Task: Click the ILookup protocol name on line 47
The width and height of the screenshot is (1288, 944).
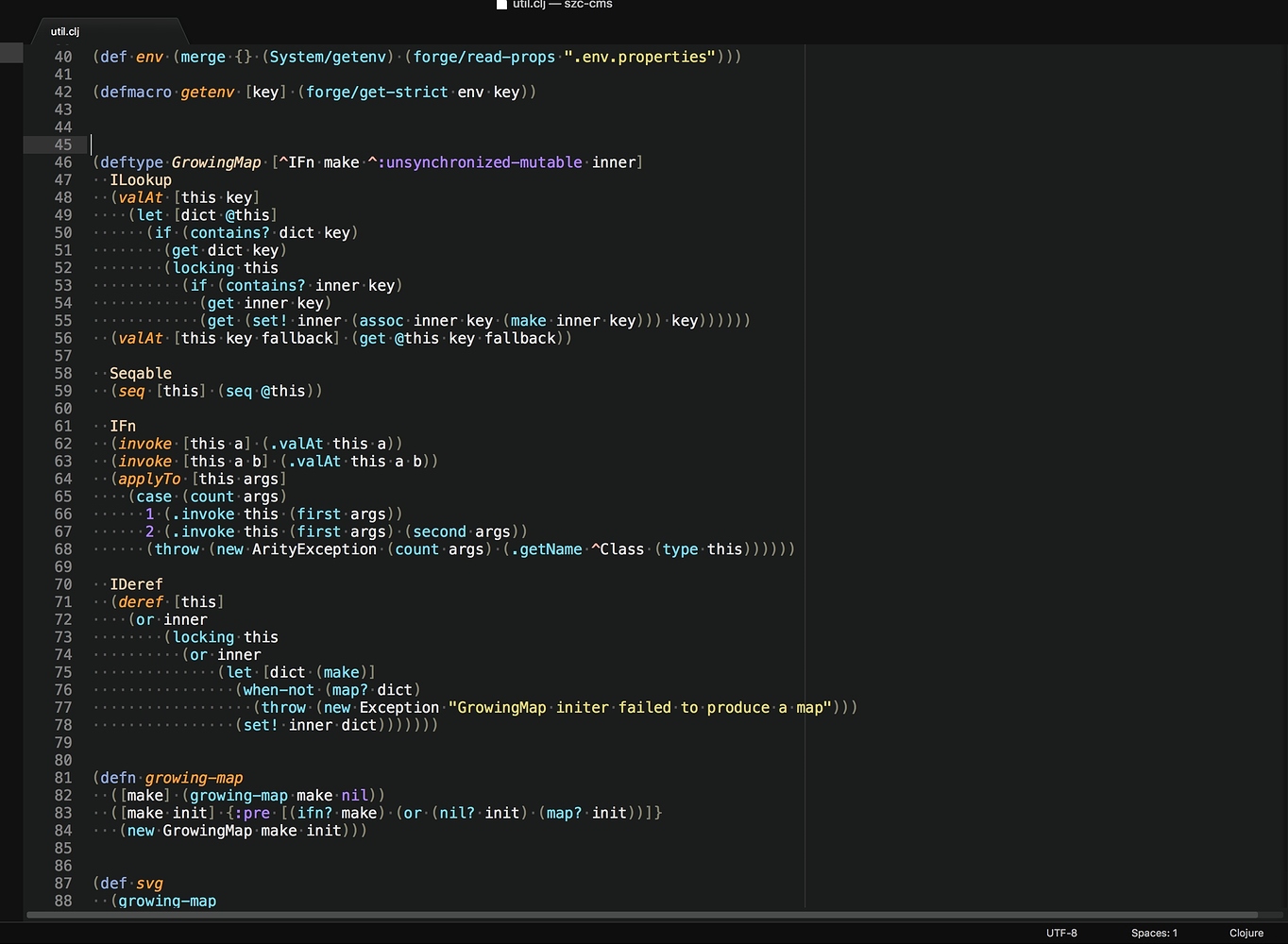Action: tap(140, 179)
